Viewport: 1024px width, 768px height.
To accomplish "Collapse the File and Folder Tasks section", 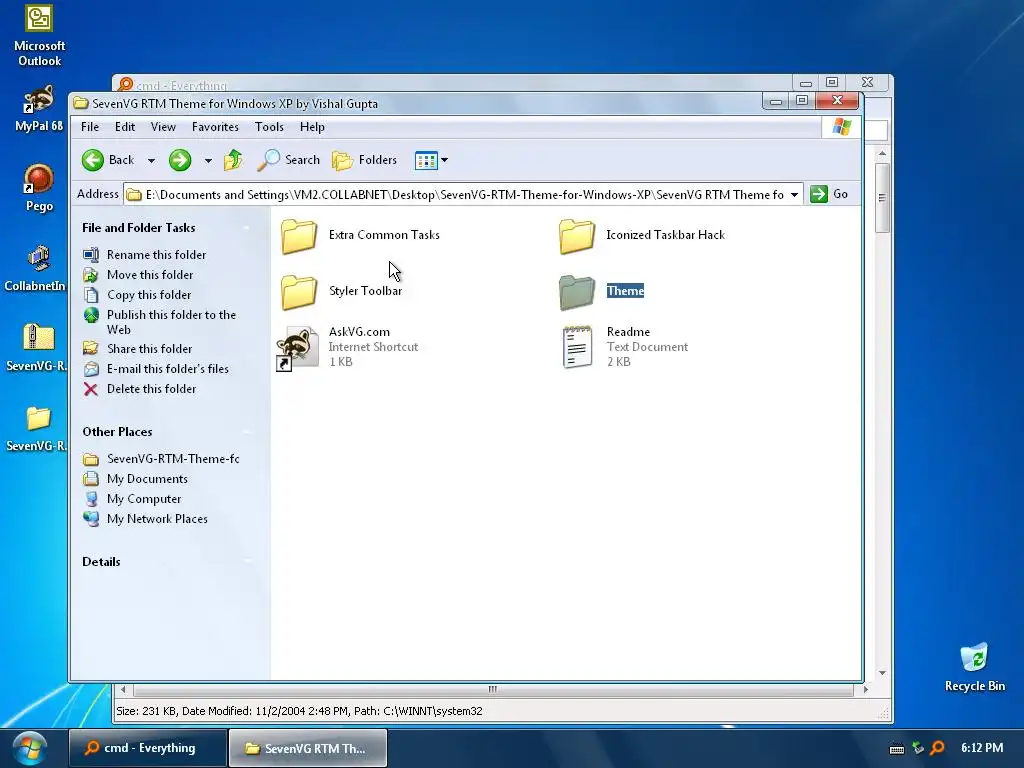I will coord(247,228).
